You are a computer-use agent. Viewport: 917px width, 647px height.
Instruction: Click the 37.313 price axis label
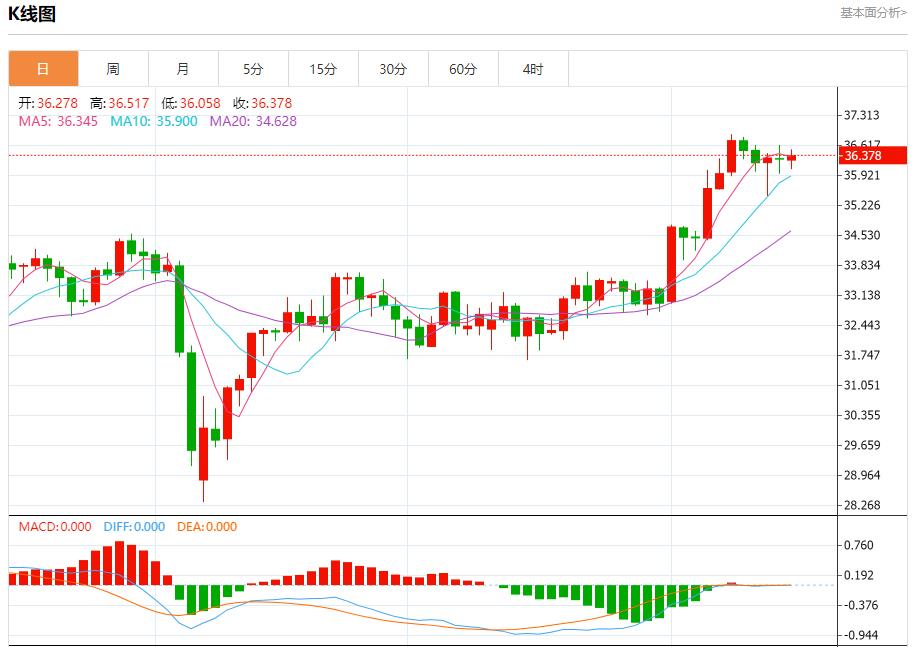pos(862,115)
